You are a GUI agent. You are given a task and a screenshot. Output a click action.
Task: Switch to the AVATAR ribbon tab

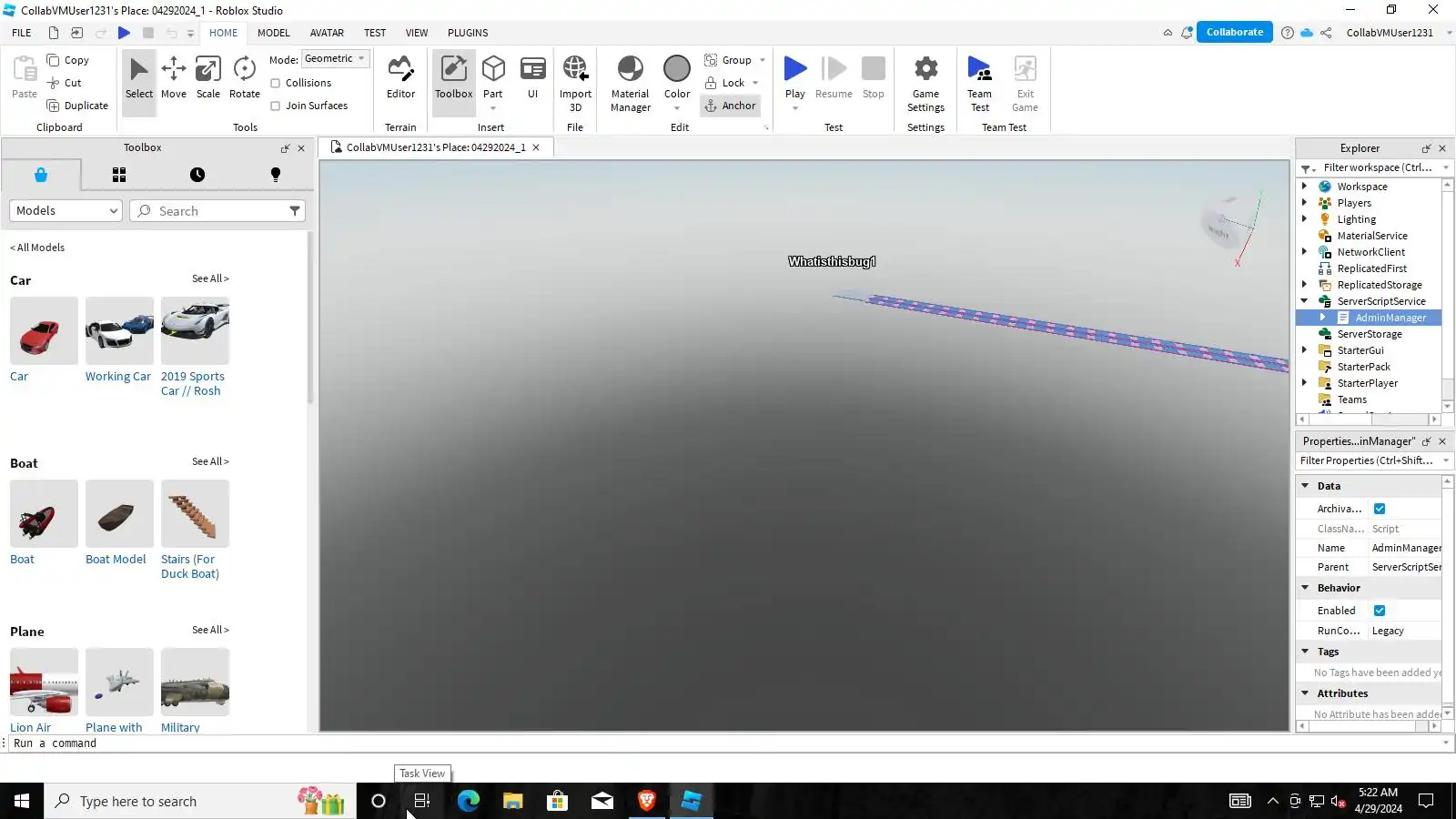(x=327, y=33)
